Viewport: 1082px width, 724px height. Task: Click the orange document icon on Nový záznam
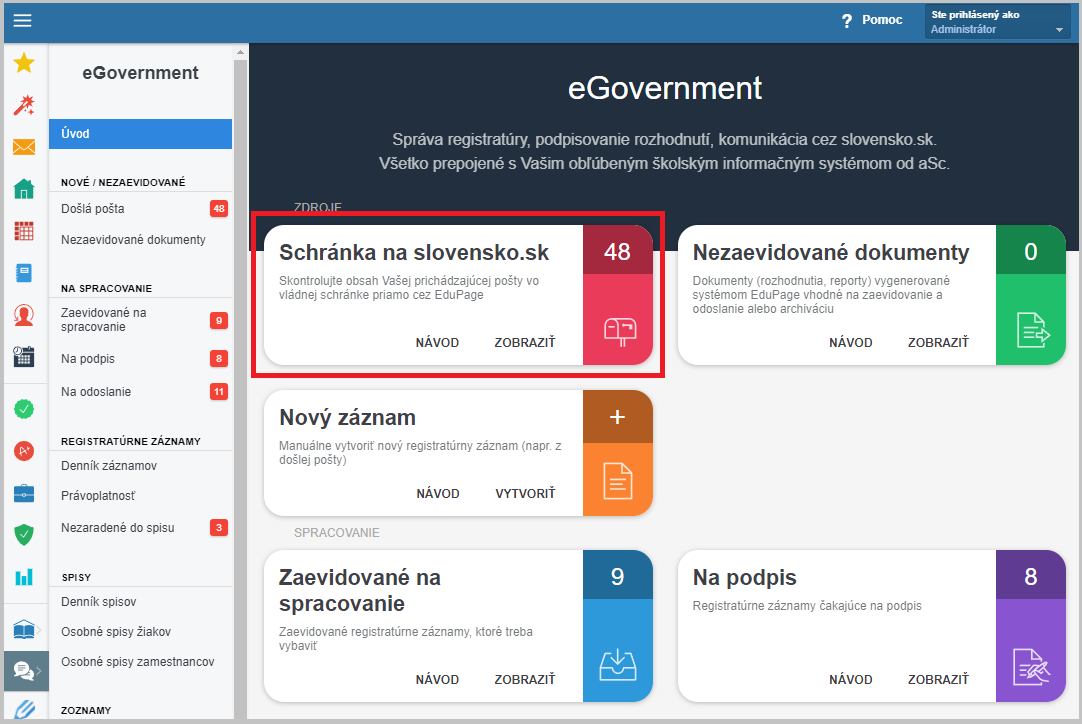tap(618, 480)
